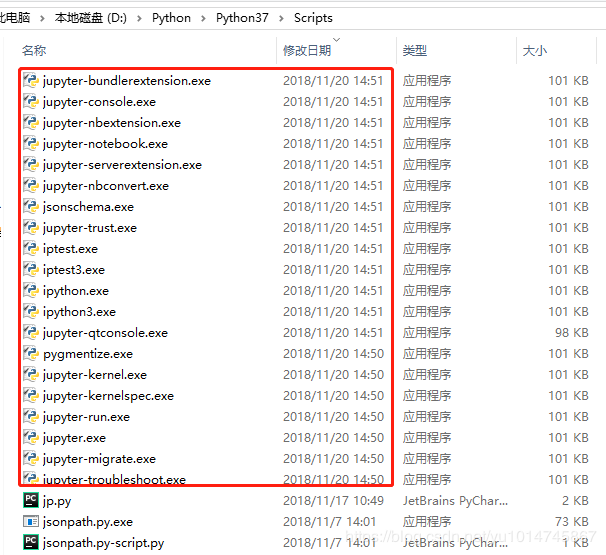Image resolution: width=606 pixels, height=555 pixels.
Task: Go to Python folder in breadcrumb
Action: coord(171,18)
